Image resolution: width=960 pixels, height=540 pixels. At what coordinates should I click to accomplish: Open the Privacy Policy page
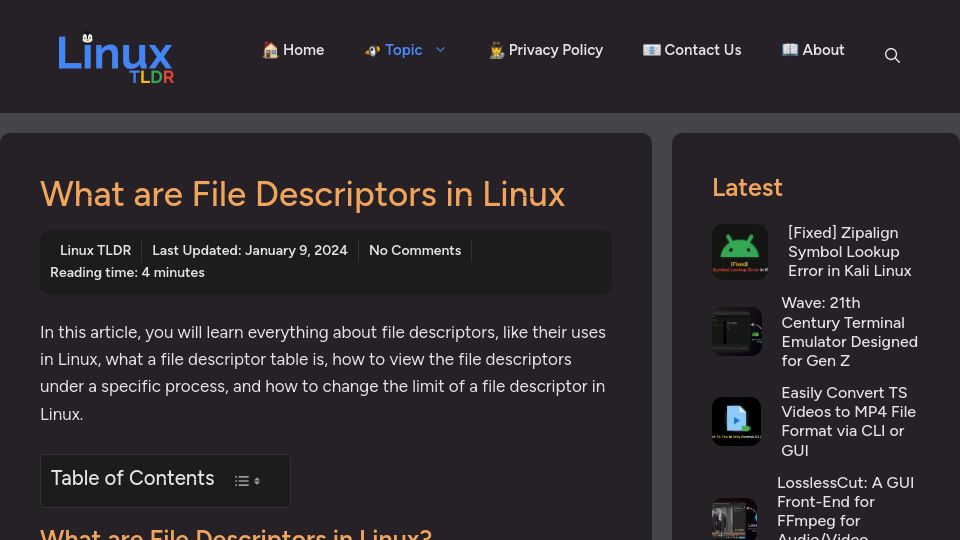point(546,50)
